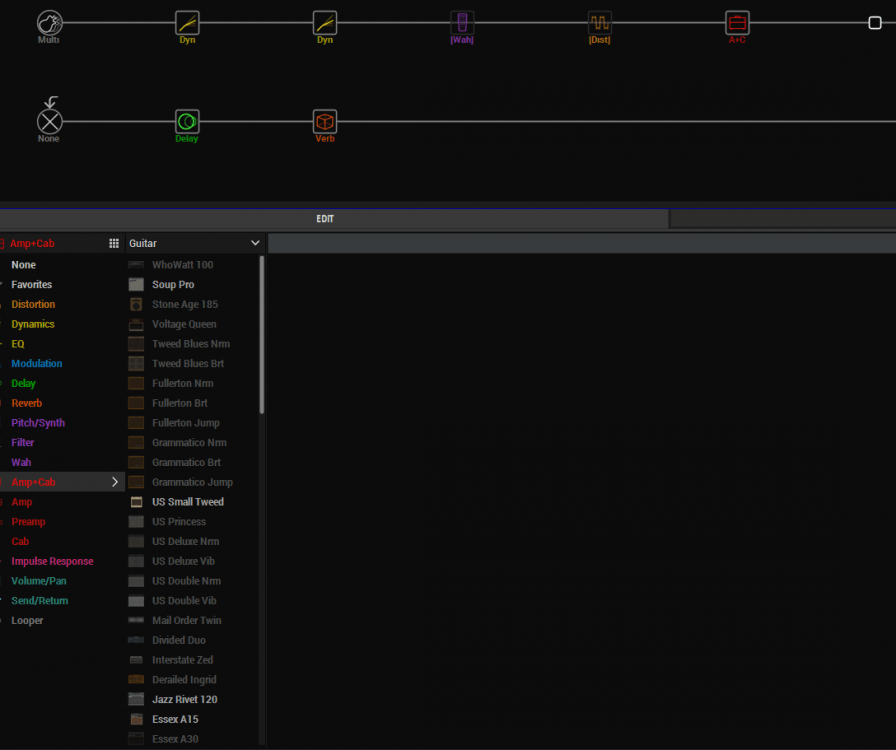Image resolution: width=896 pixels, height=750 pixels.
Task: Open the Cab category
Action: click(20, 541)
